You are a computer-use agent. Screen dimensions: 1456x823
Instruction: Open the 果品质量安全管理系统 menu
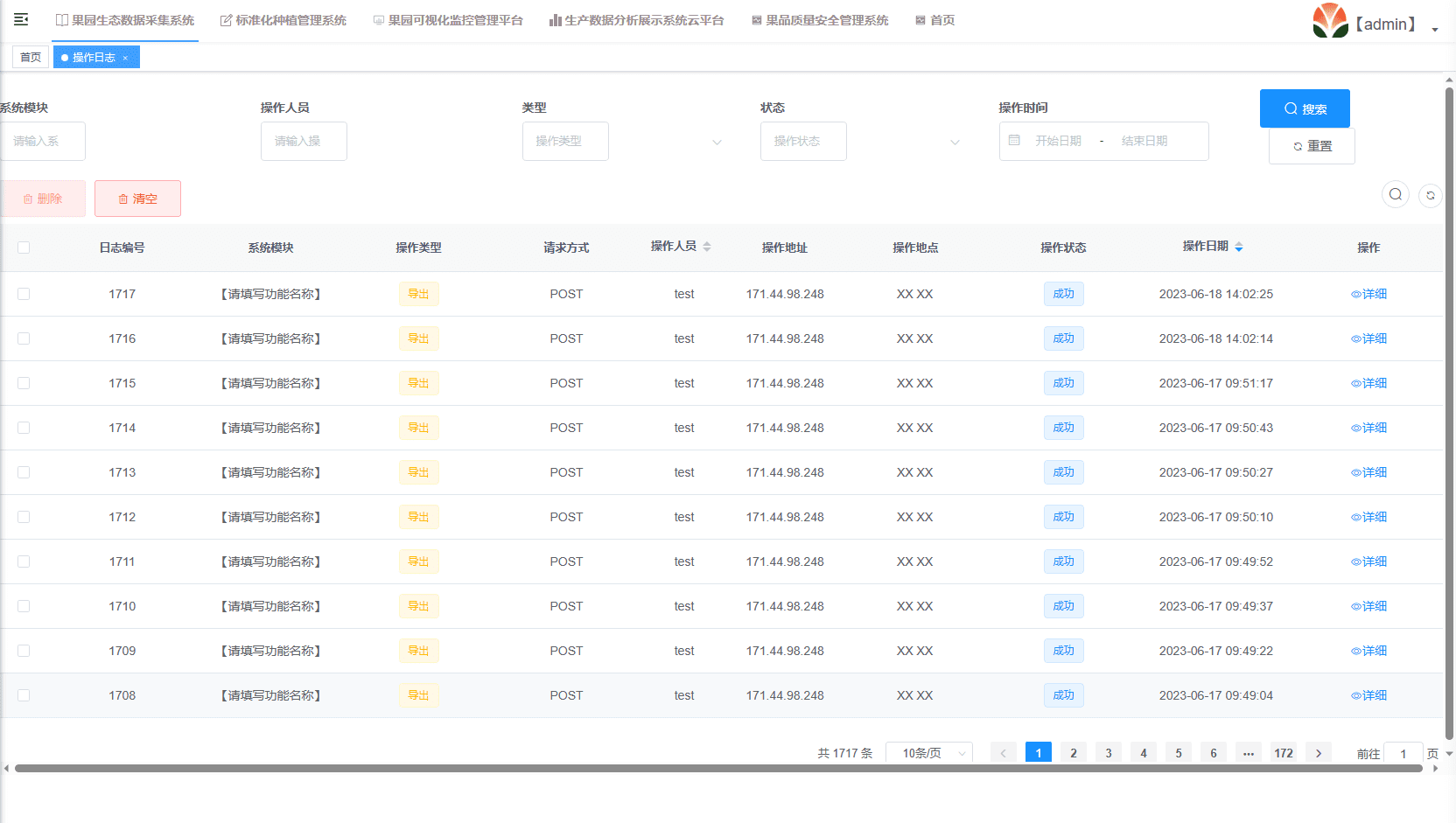point(820,20)
